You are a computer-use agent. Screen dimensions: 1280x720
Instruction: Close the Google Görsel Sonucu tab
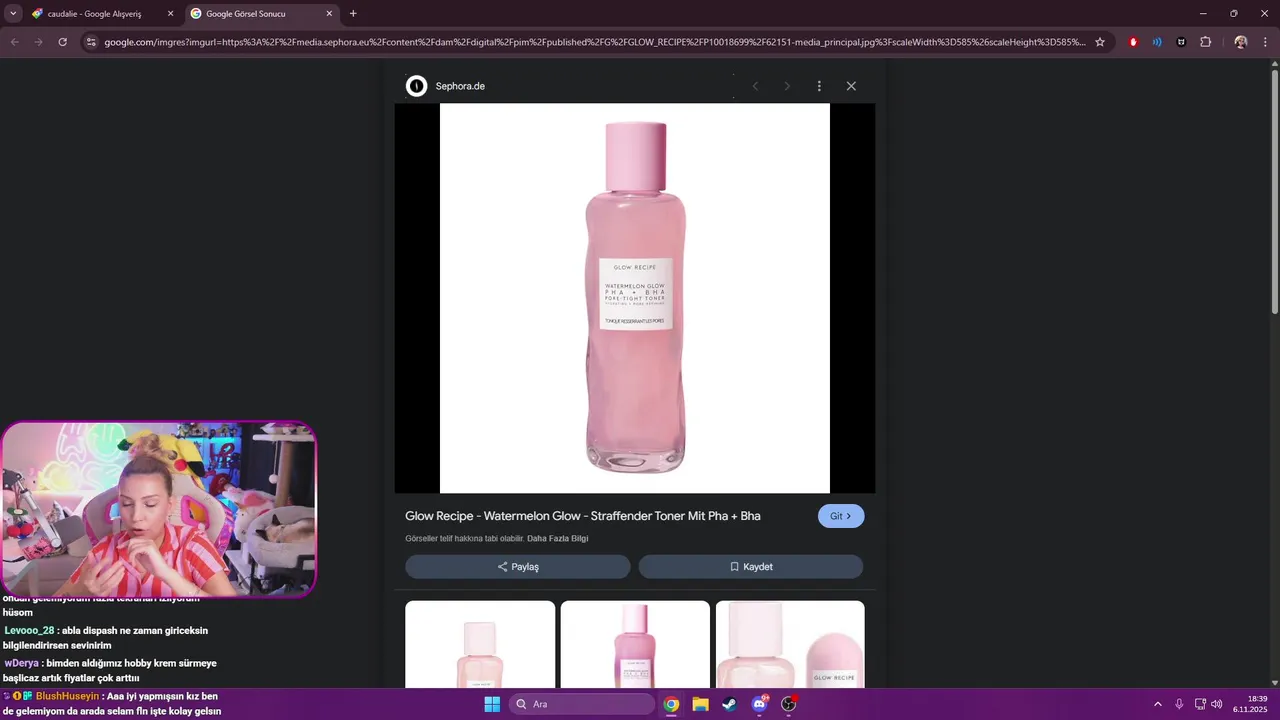click(x=329, y=14)
